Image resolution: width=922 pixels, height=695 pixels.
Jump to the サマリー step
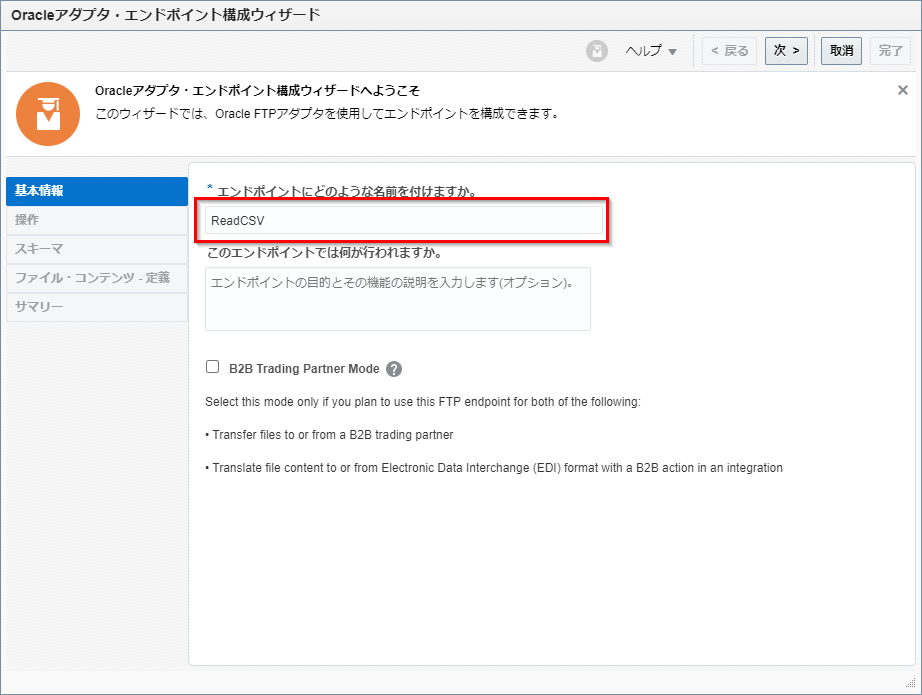(96, 307)
